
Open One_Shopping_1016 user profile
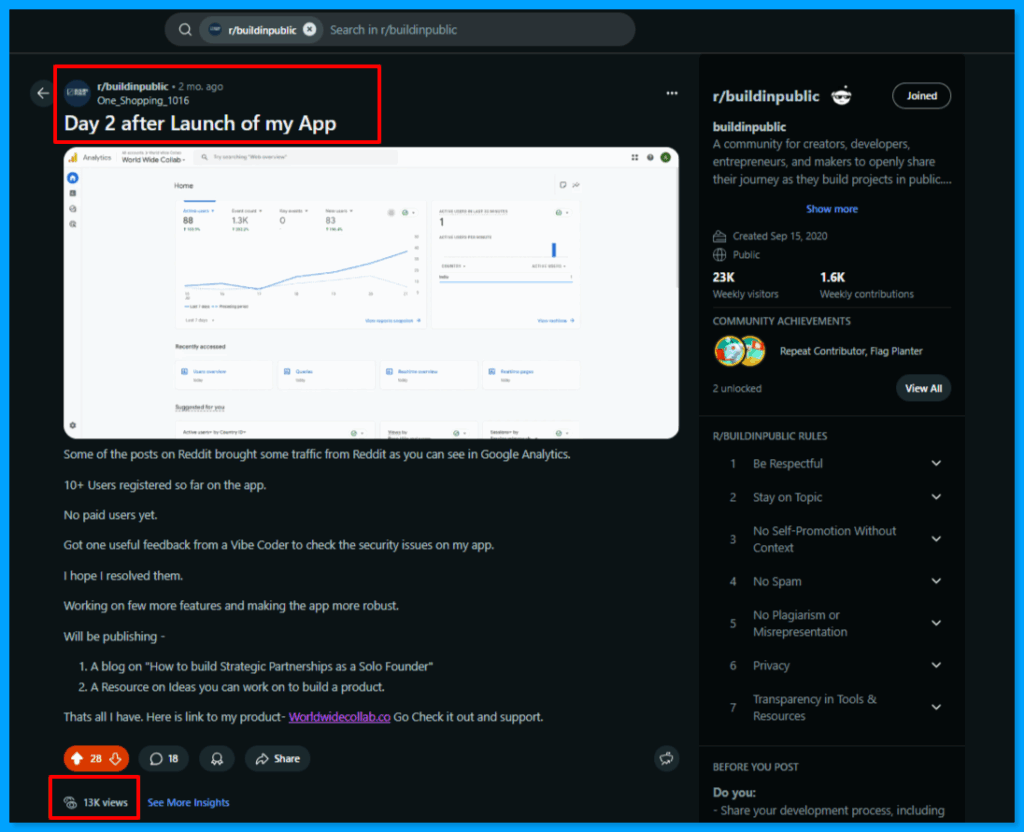[143, 101]
